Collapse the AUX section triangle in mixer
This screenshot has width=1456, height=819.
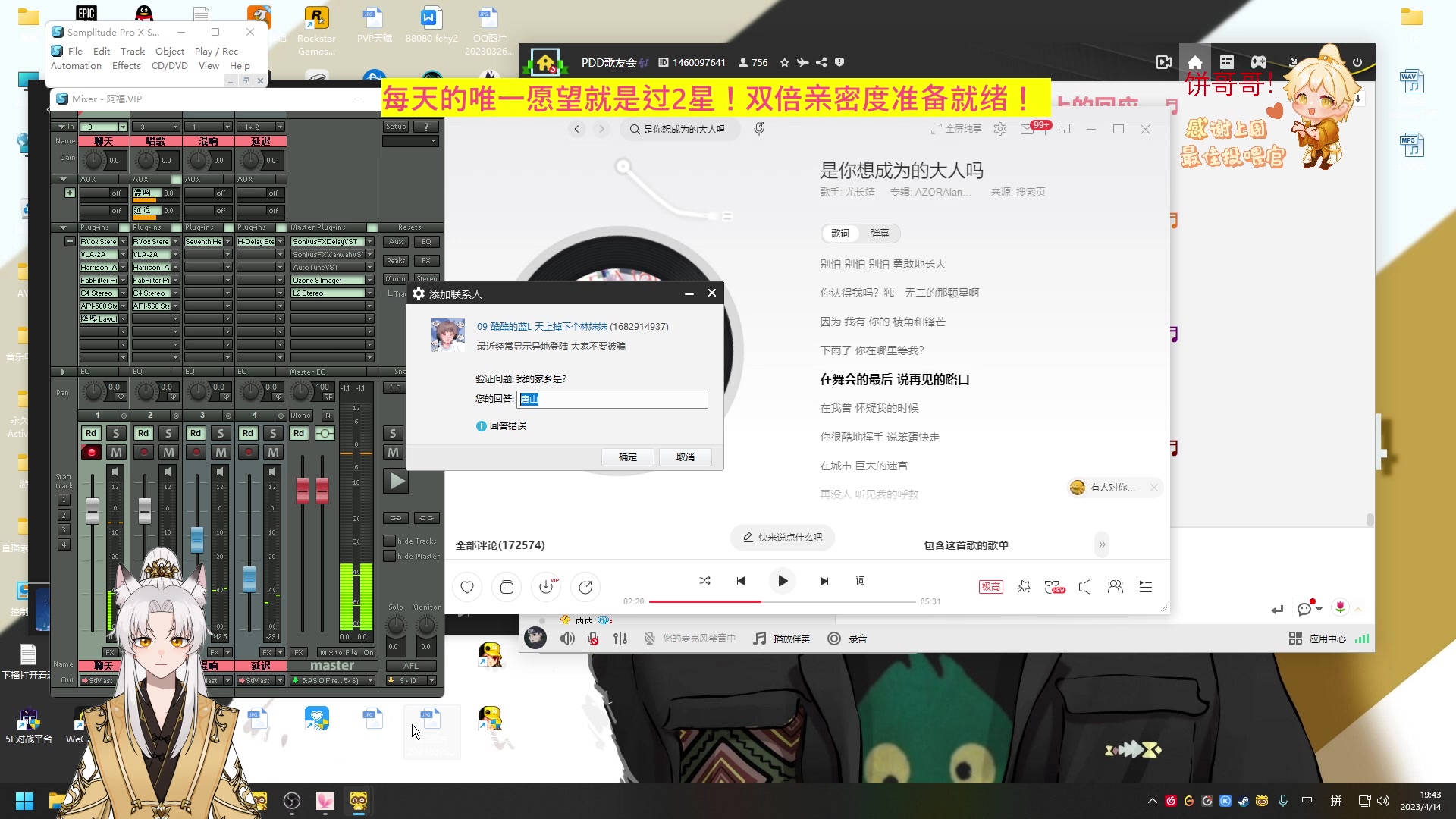click(x=63, y=179)
